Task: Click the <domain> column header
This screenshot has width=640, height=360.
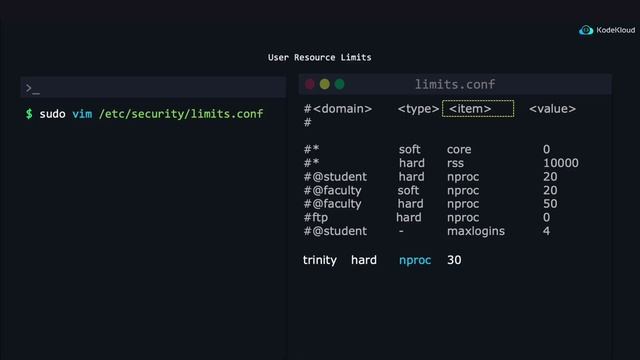Action: click(x=342, y=109)
